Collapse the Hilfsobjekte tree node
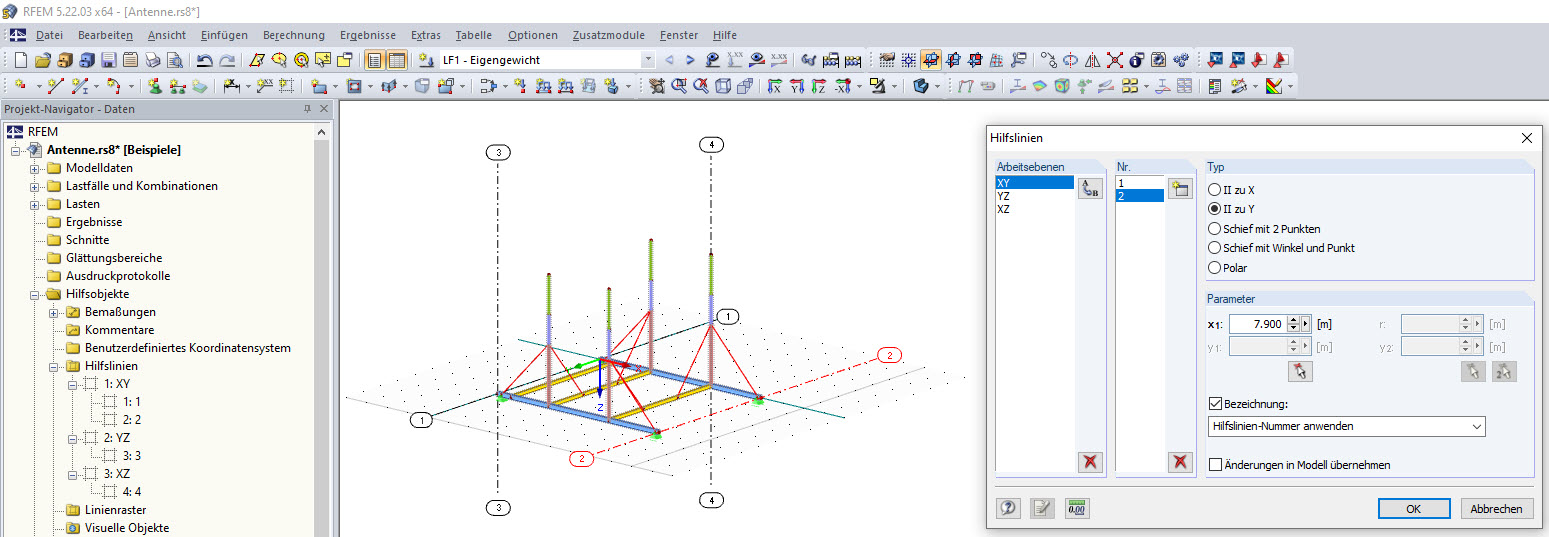 [x=35, y=294]
